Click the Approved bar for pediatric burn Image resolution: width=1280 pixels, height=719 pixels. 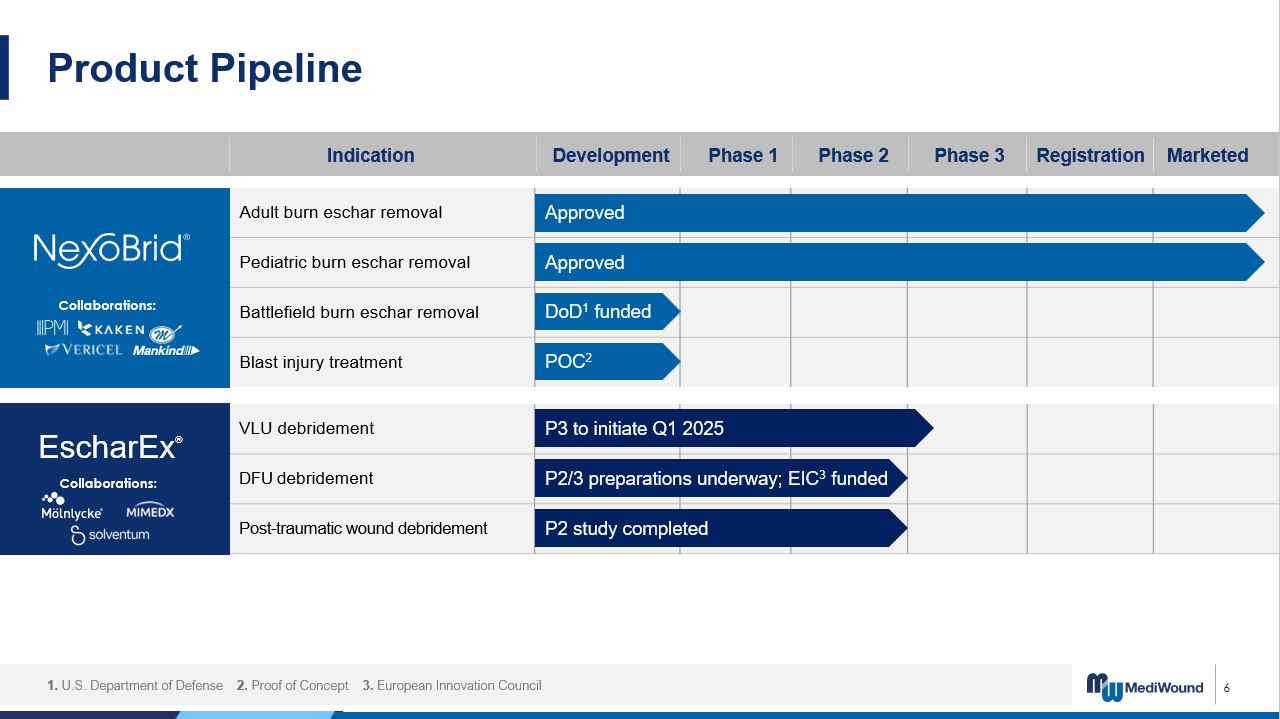click(900, 262)
